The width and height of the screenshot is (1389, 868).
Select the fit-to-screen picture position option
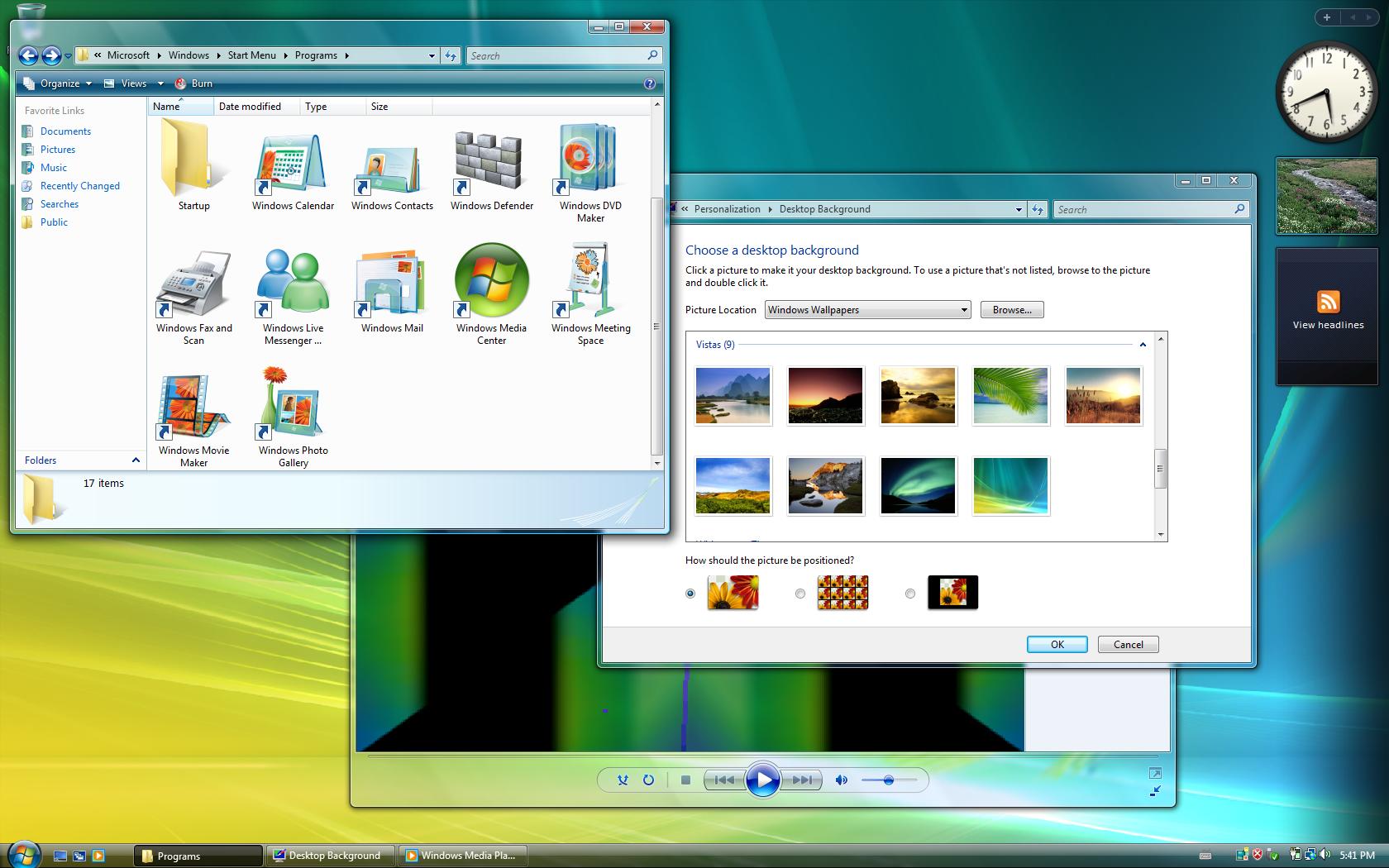coord(690,594)
